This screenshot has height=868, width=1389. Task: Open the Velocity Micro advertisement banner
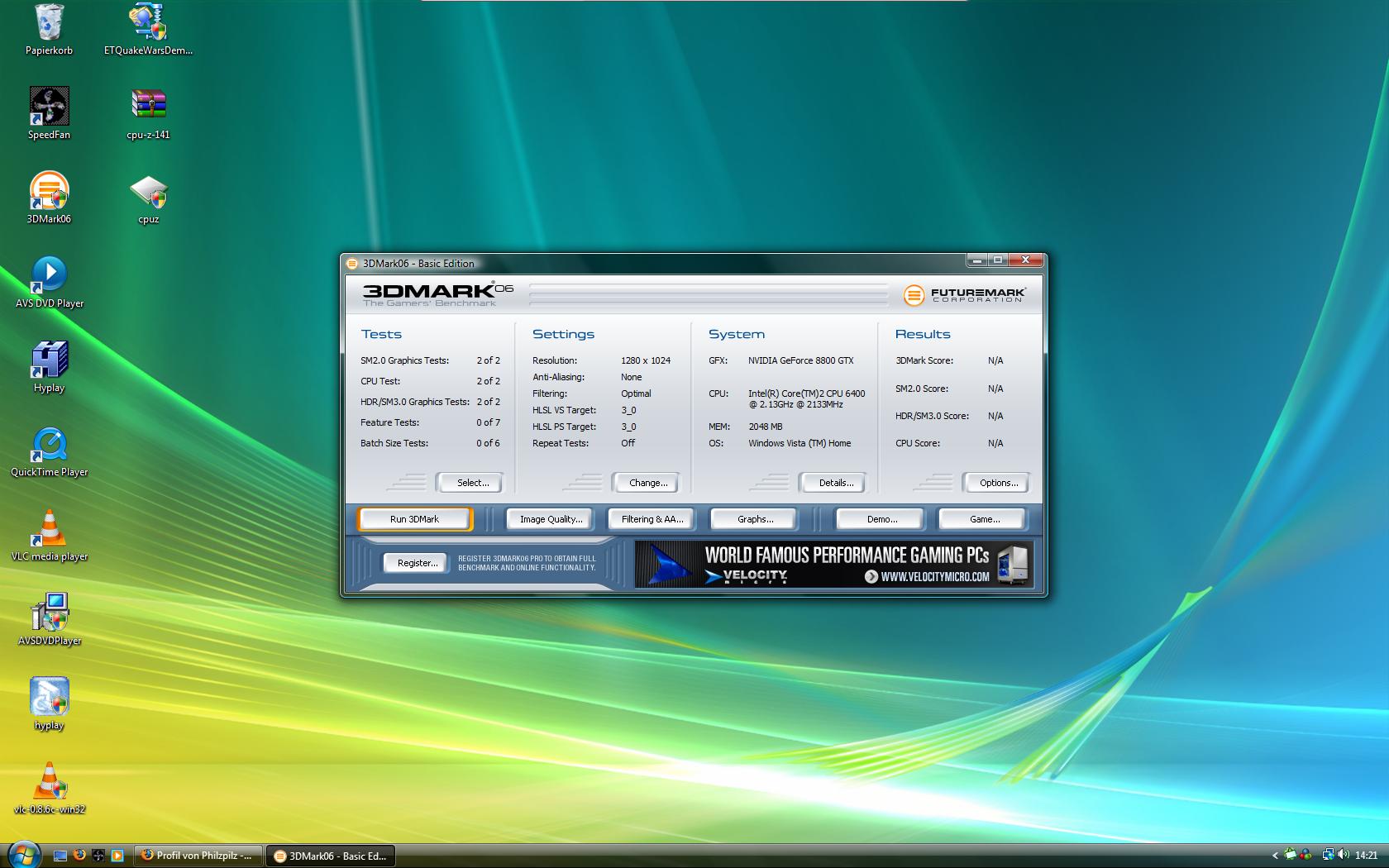tap(834, 564)
